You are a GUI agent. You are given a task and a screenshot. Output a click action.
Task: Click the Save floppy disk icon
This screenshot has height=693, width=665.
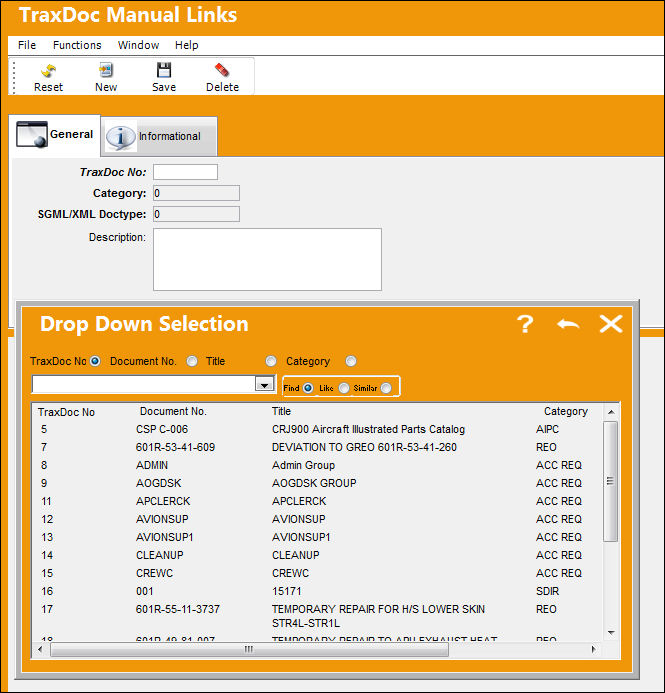pos(164,70)
